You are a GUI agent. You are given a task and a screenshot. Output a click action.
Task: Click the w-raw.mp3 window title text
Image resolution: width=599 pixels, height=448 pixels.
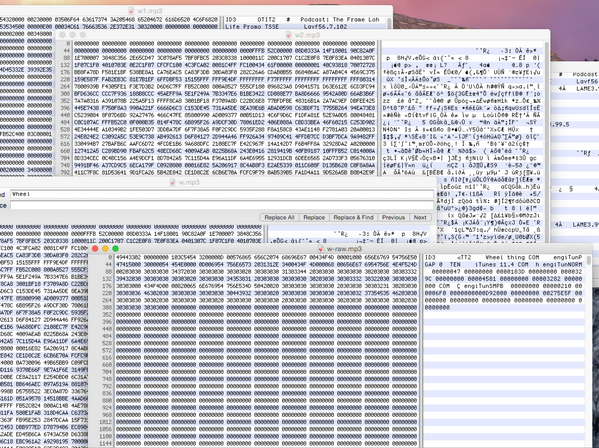(x=344, y=249)
